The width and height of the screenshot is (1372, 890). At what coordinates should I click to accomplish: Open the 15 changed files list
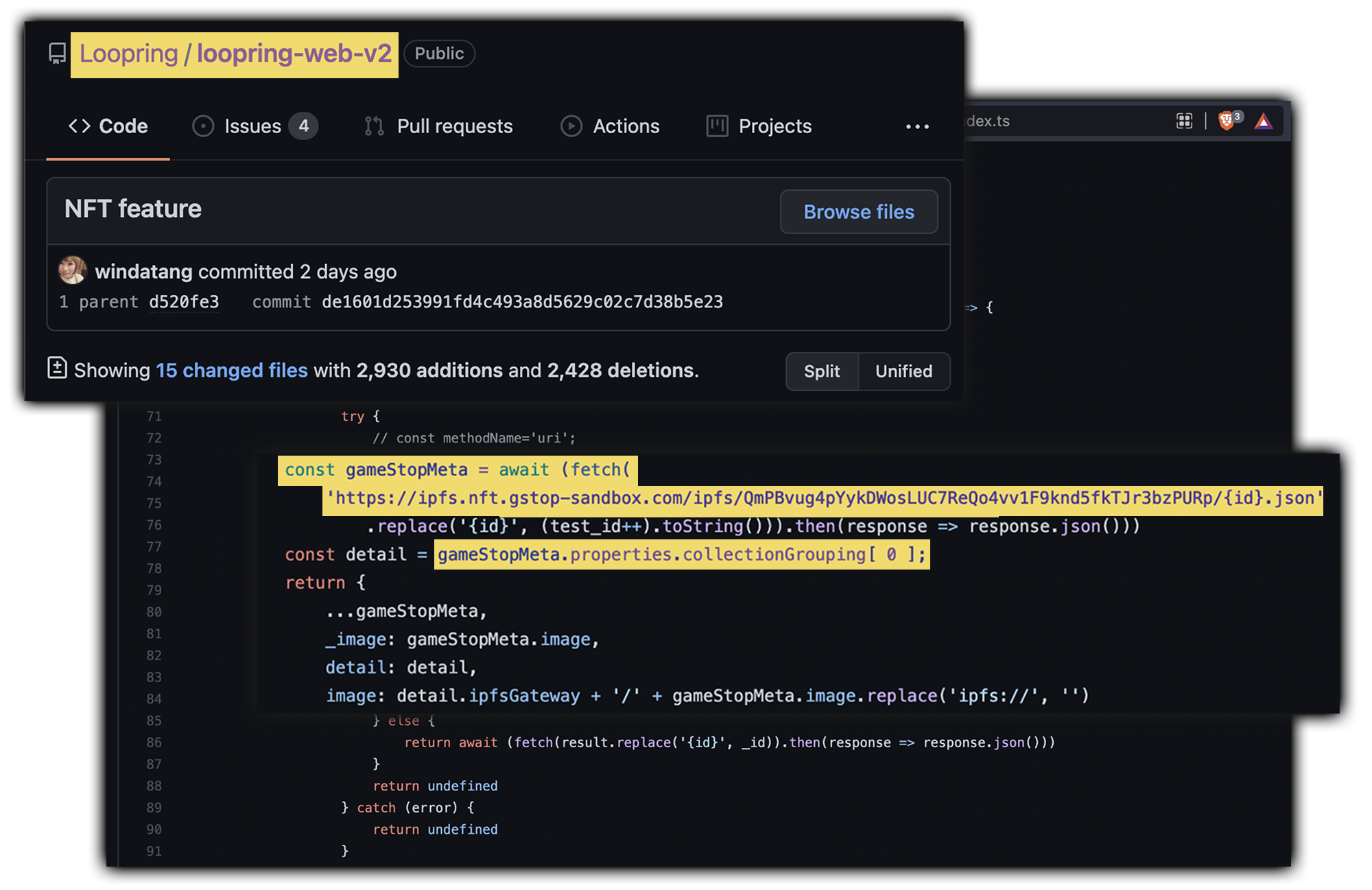click(x=231, y=371)
